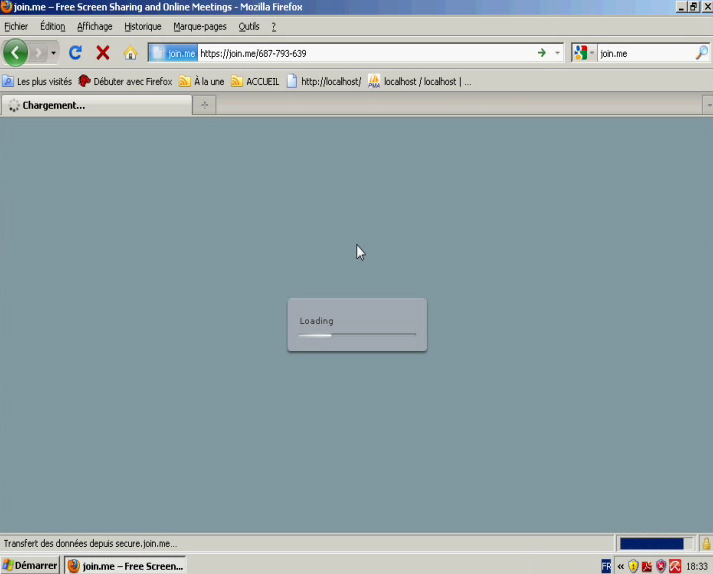Open the Google search engine selector
The image size is (713, 574).
[584, 53]
